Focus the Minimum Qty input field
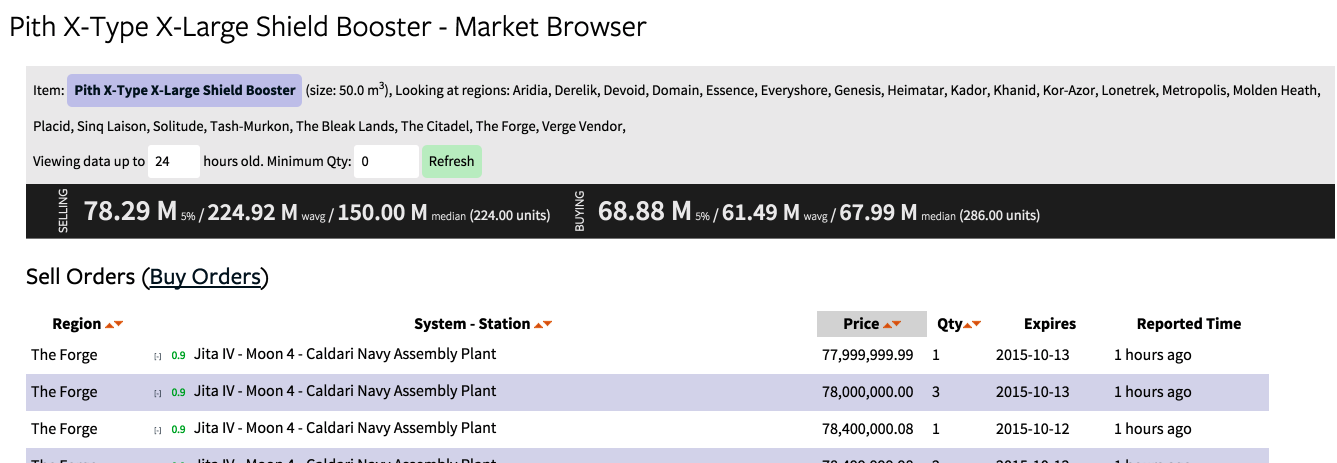Image resolution: width=1337 pixels, height=463 pixels. point(387,161)
